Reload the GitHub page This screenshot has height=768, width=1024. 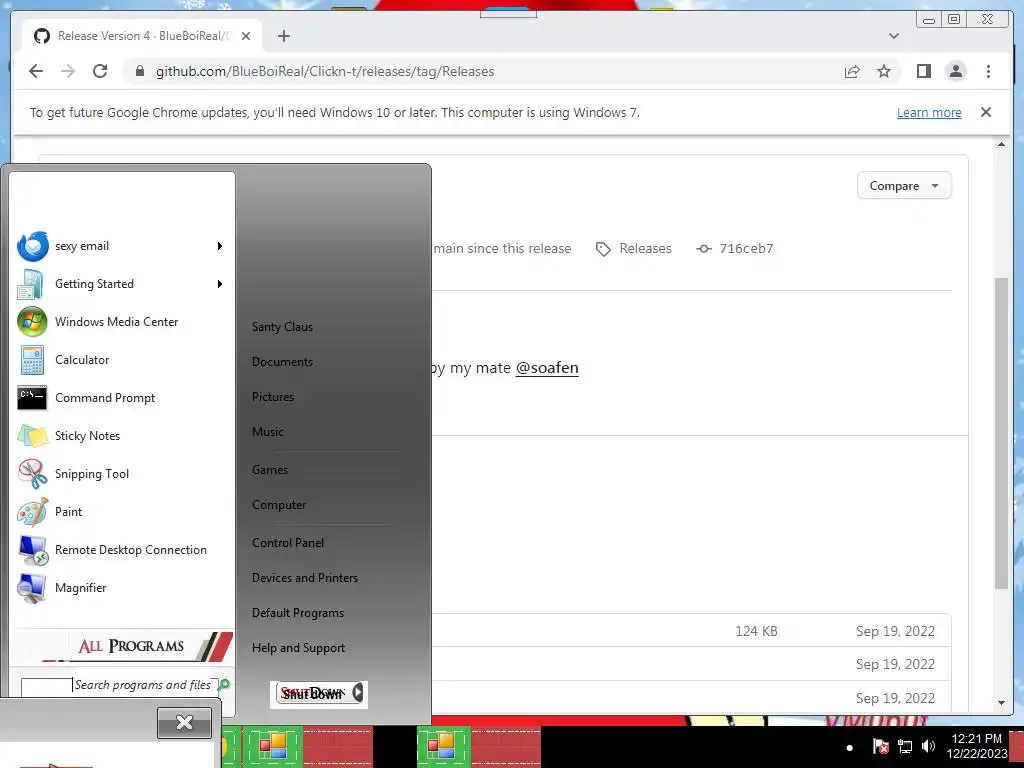(x=100, y=71)
